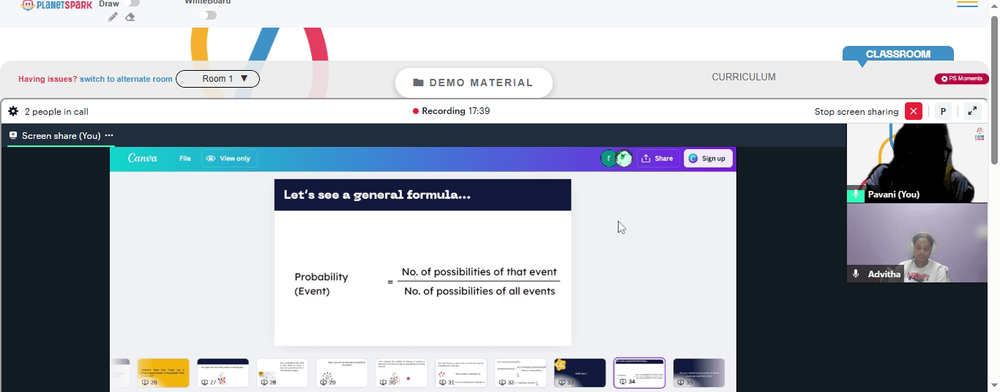
Task: Select the current slide 34 thumbnail
Action: pyautogui.click(x=640, y=373)
